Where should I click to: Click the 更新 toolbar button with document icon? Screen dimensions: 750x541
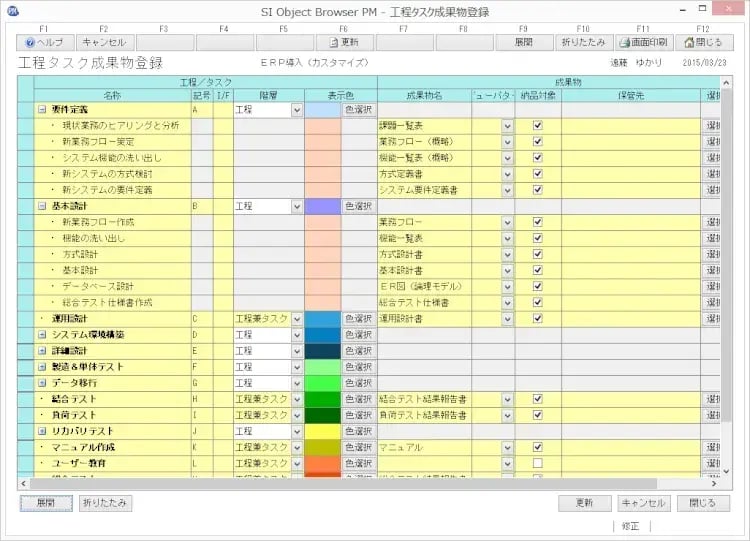345,43
